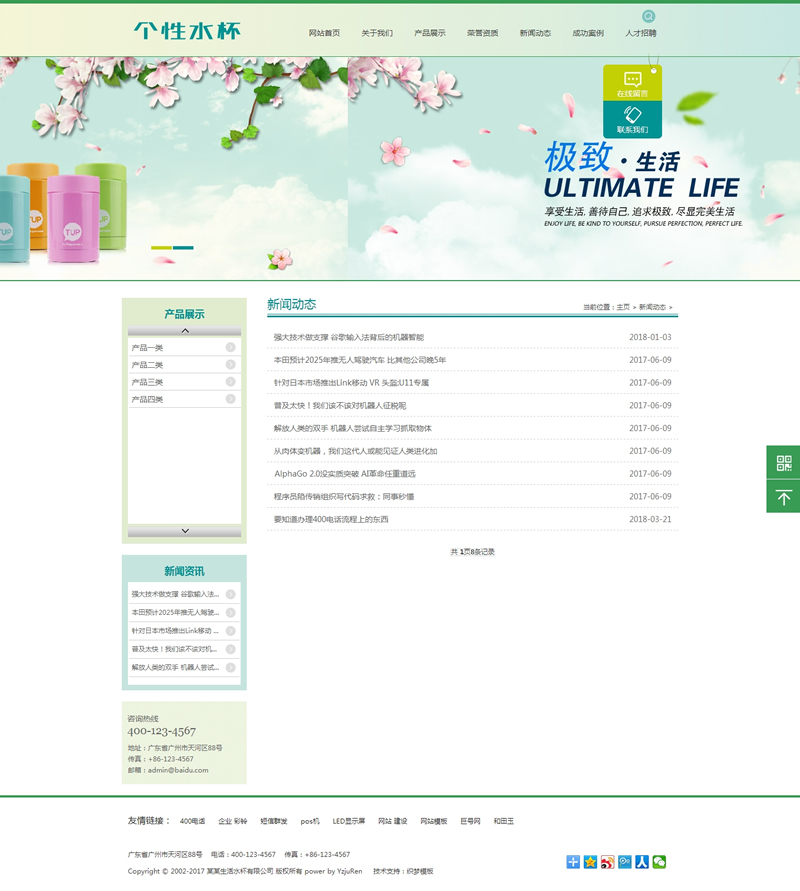
Task: Click the back-to-top arrow icon
Action: tap(783, 497)
